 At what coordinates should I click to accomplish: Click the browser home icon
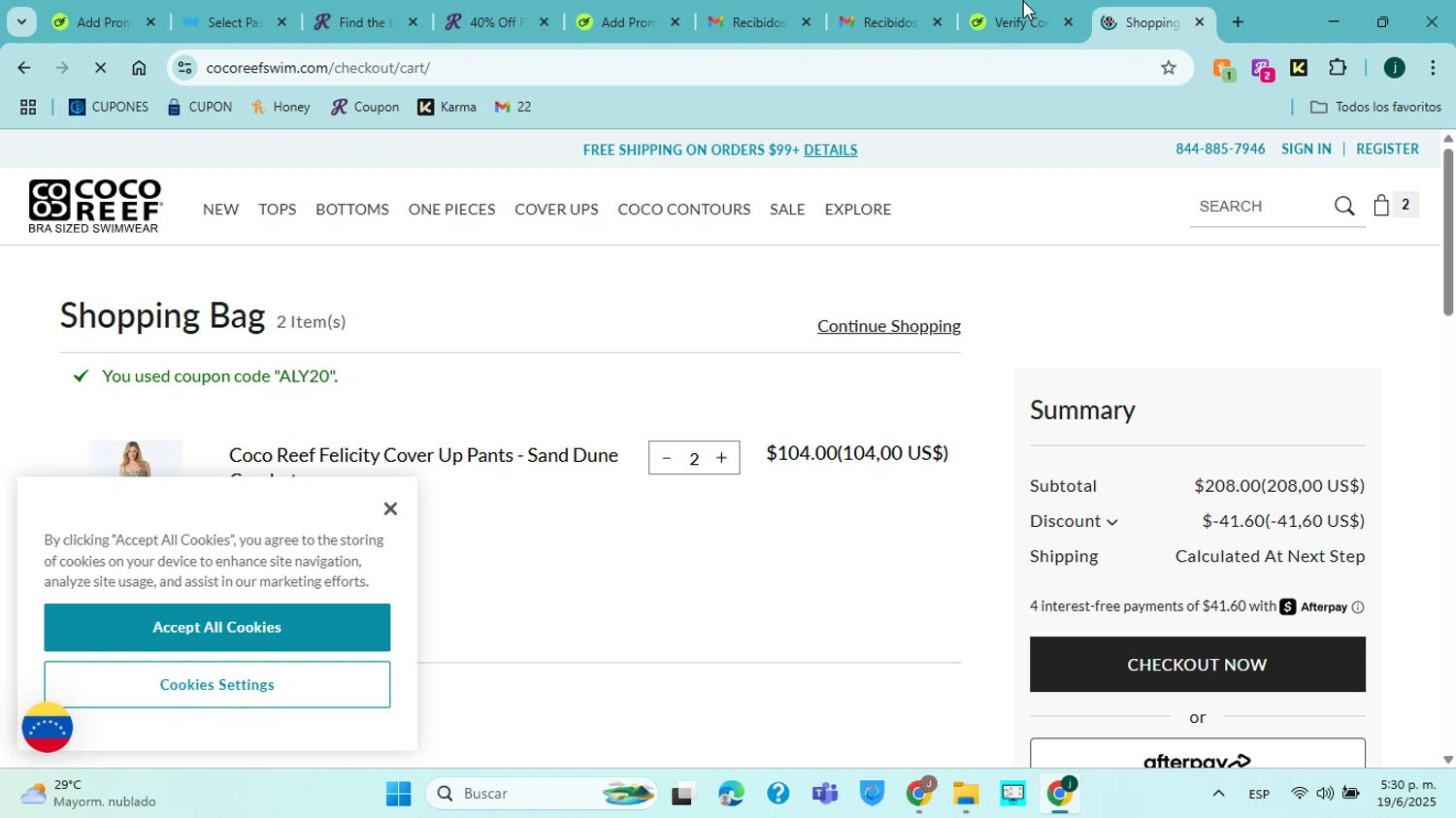(x=139, y=68)
